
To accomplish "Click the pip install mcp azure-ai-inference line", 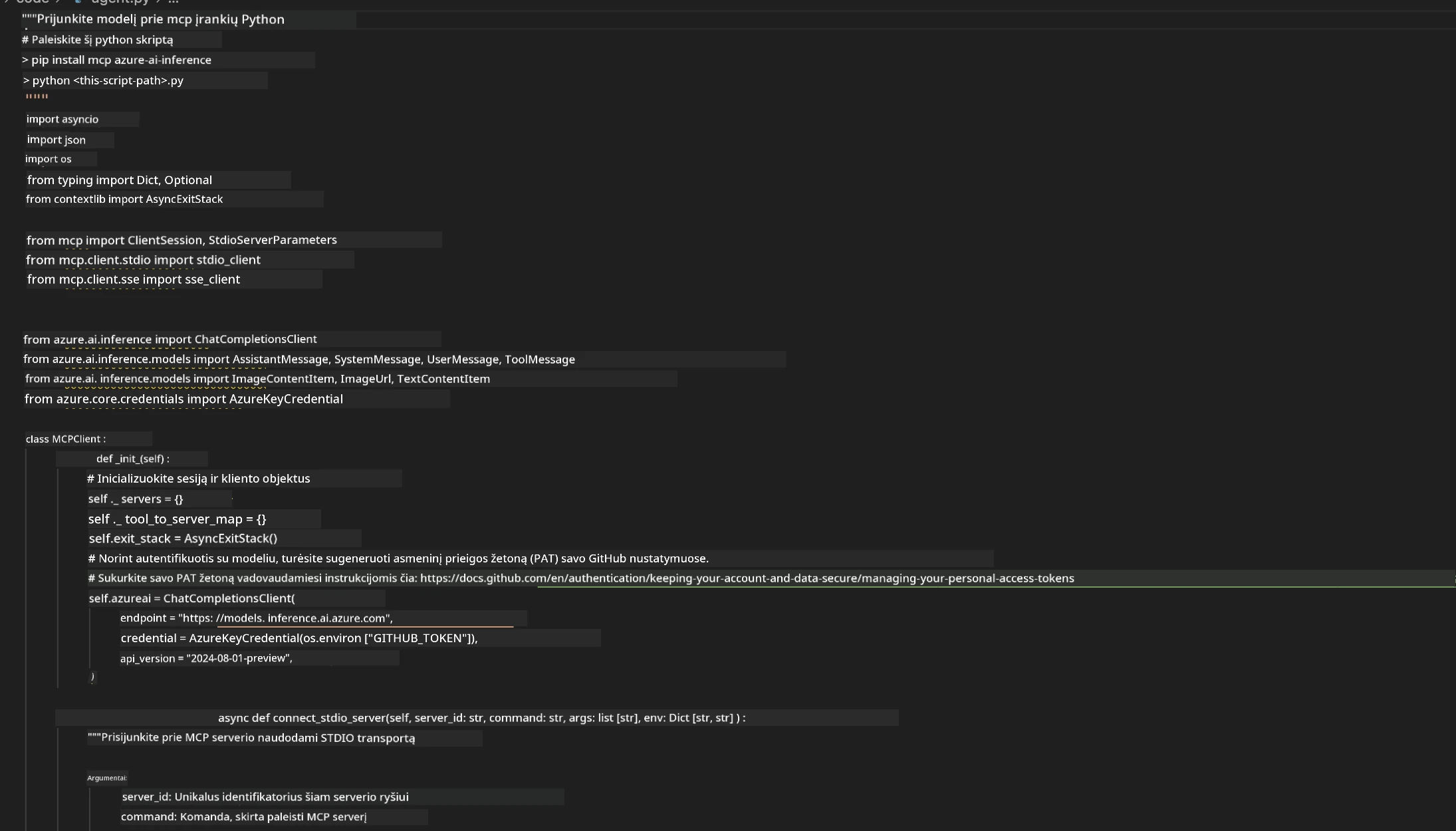I will tap(116, 60).
